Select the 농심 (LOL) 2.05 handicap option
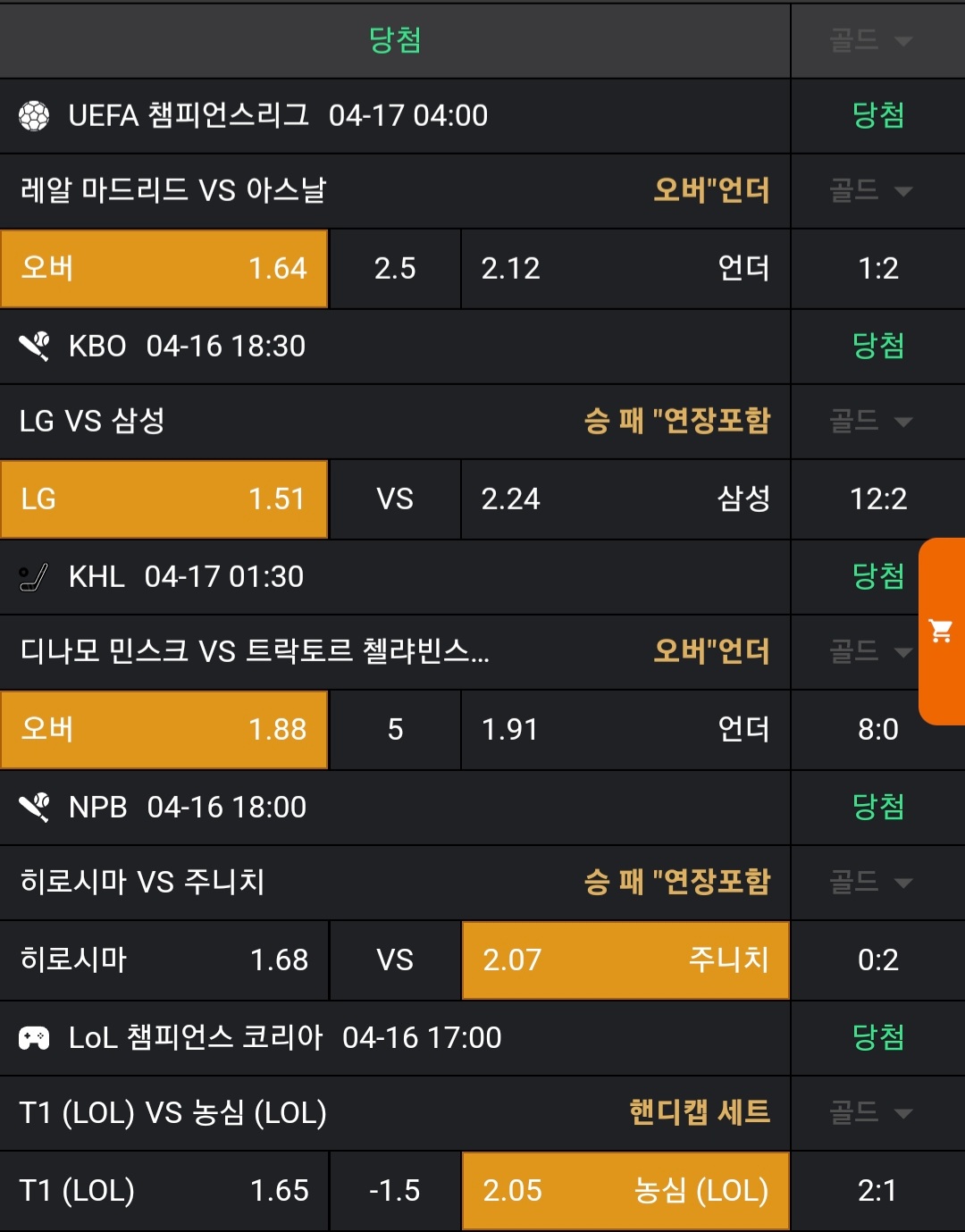The width and height of the screenshot is (965, 1232). [625, 1191]
